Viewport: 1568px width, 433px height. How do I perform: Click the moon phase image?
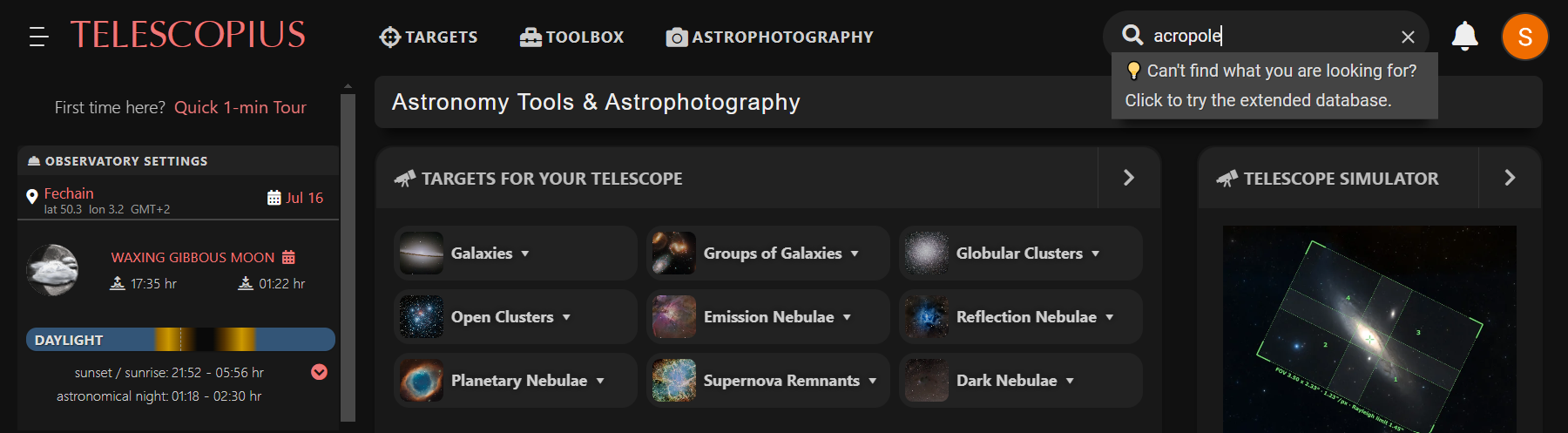[x=53, y=270]
